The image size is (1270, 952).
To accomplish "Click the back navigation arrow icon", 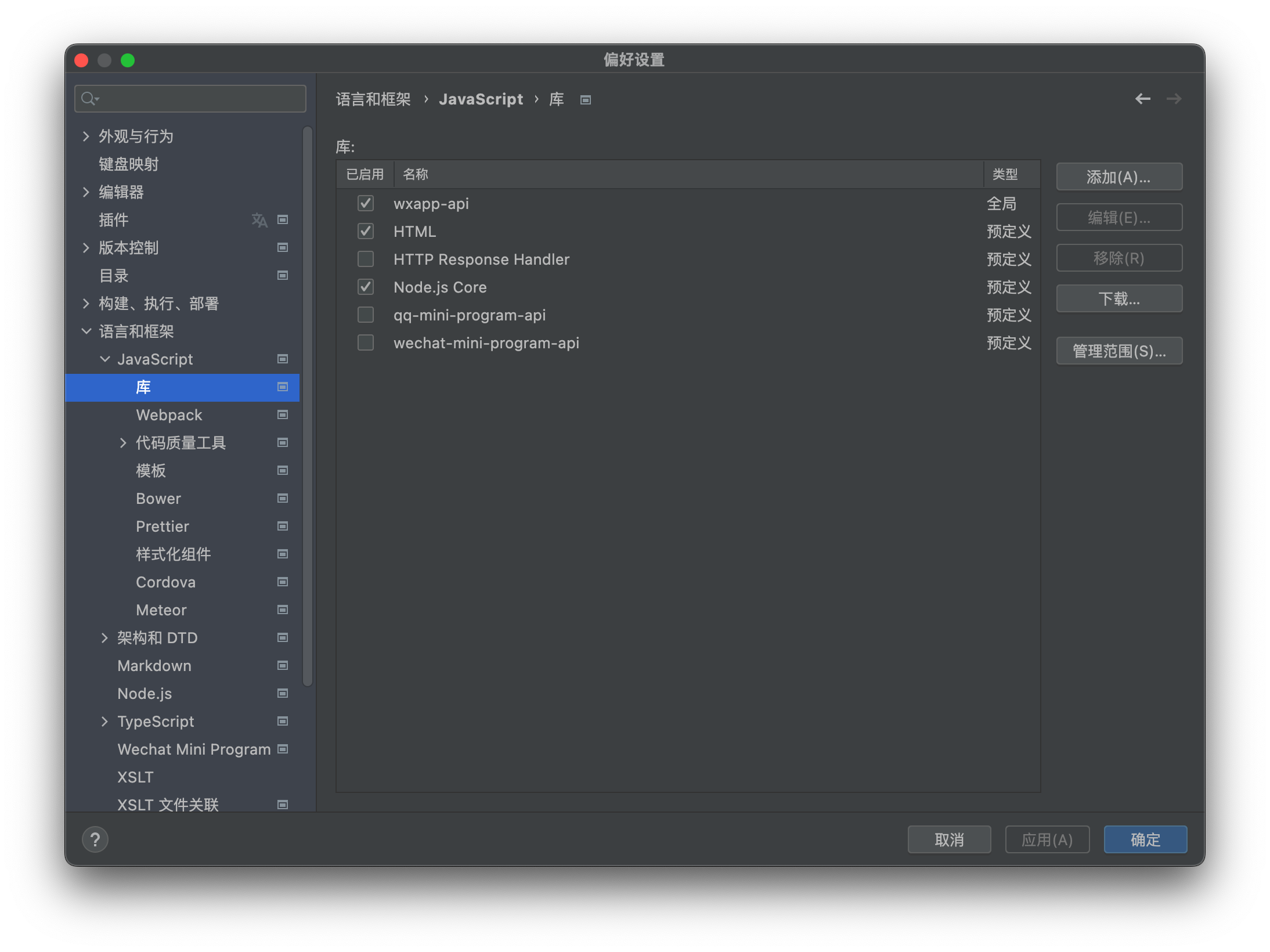I will coord(1142,99).
